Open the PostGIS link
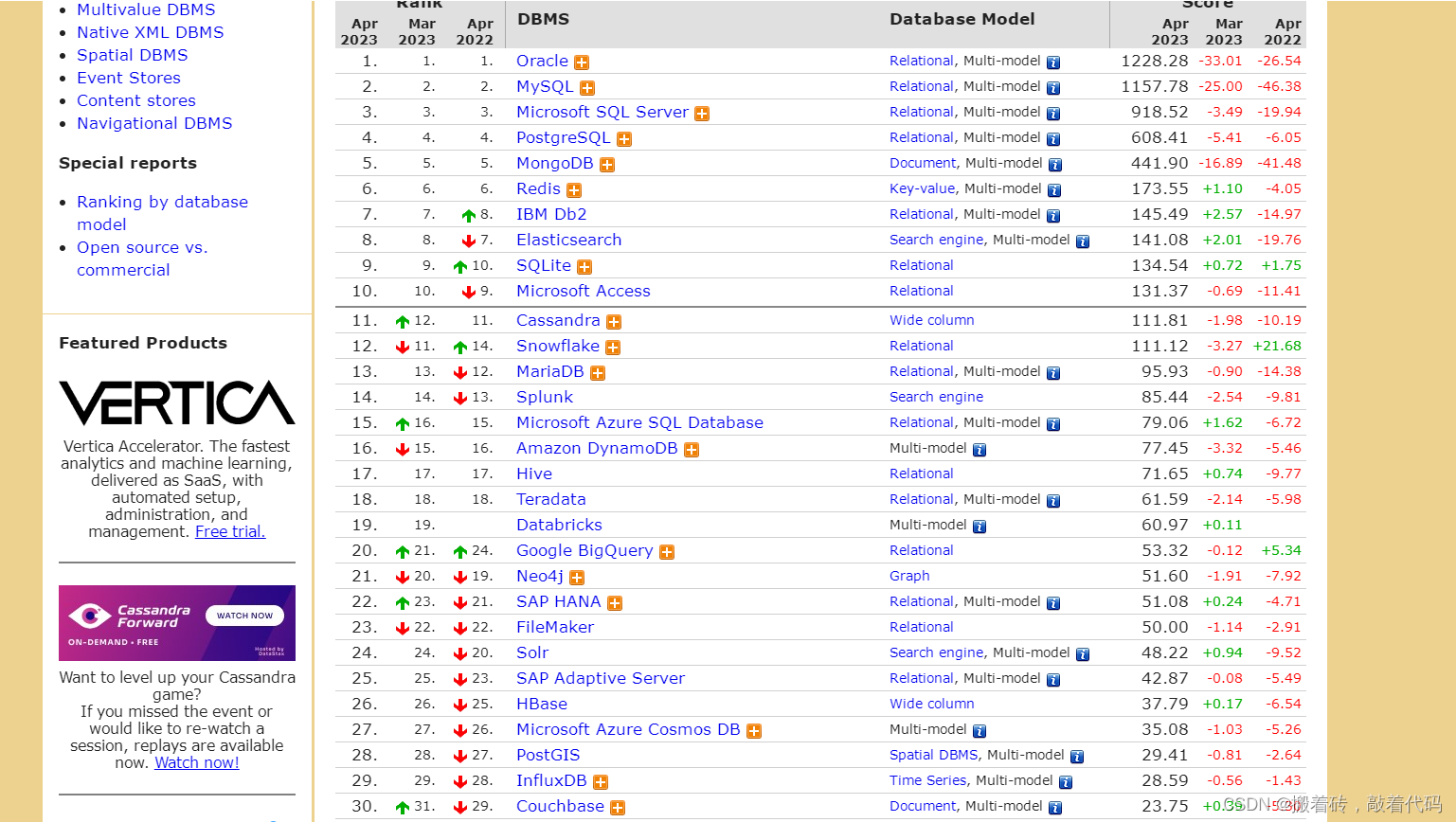 [548, 755]
